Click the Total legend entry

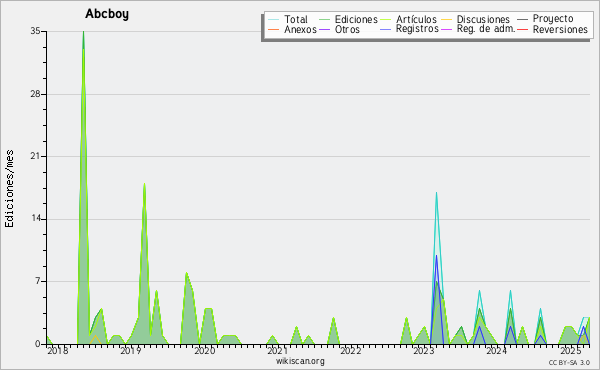point(288,19)
